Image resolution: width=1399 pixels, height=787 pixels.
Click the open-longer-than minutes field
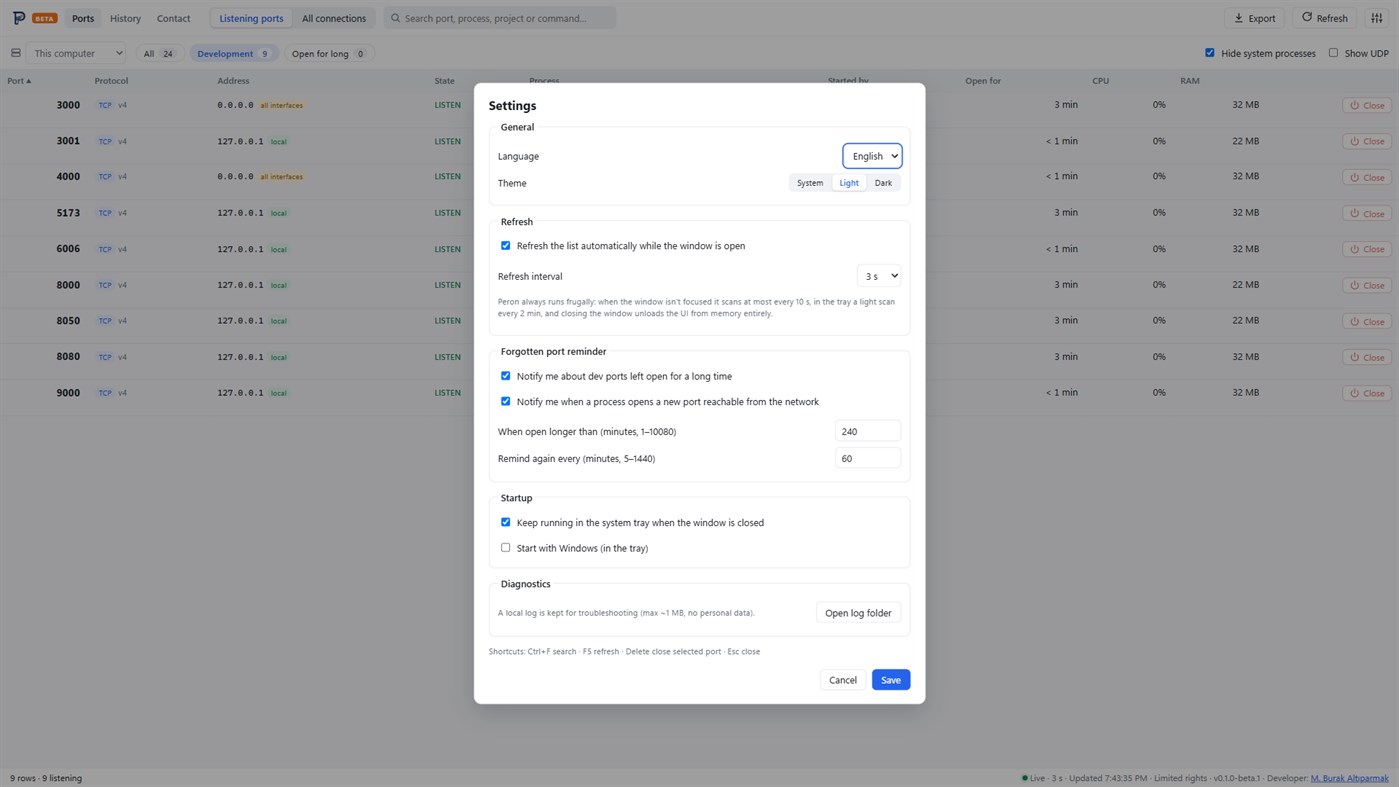pyautogui.click(x=867, y=431)
